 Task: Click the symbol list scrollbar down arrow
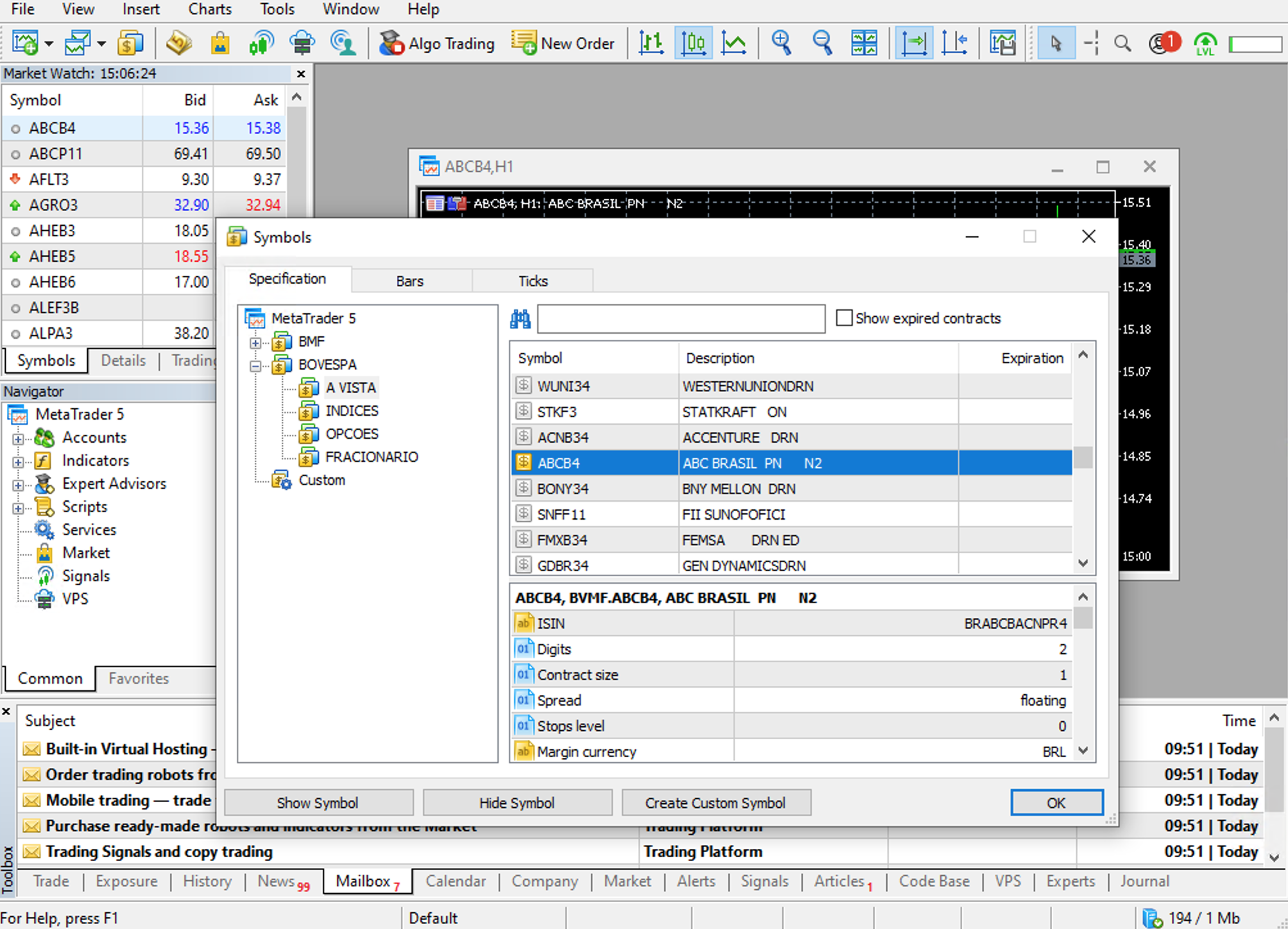click(x=1083, y=563)
